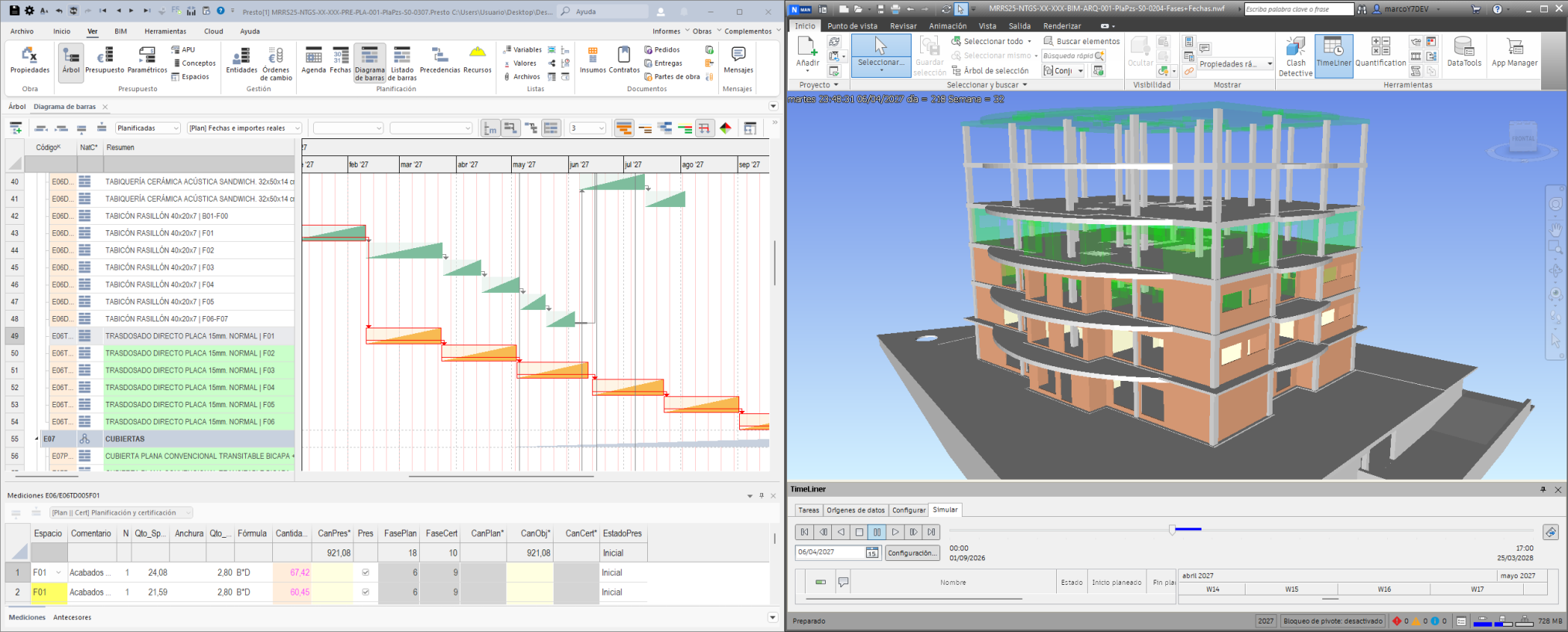Open the Antecesores tab at bottom of Presto
This screenshot has height=632, width=1568.
click(72, 617)
